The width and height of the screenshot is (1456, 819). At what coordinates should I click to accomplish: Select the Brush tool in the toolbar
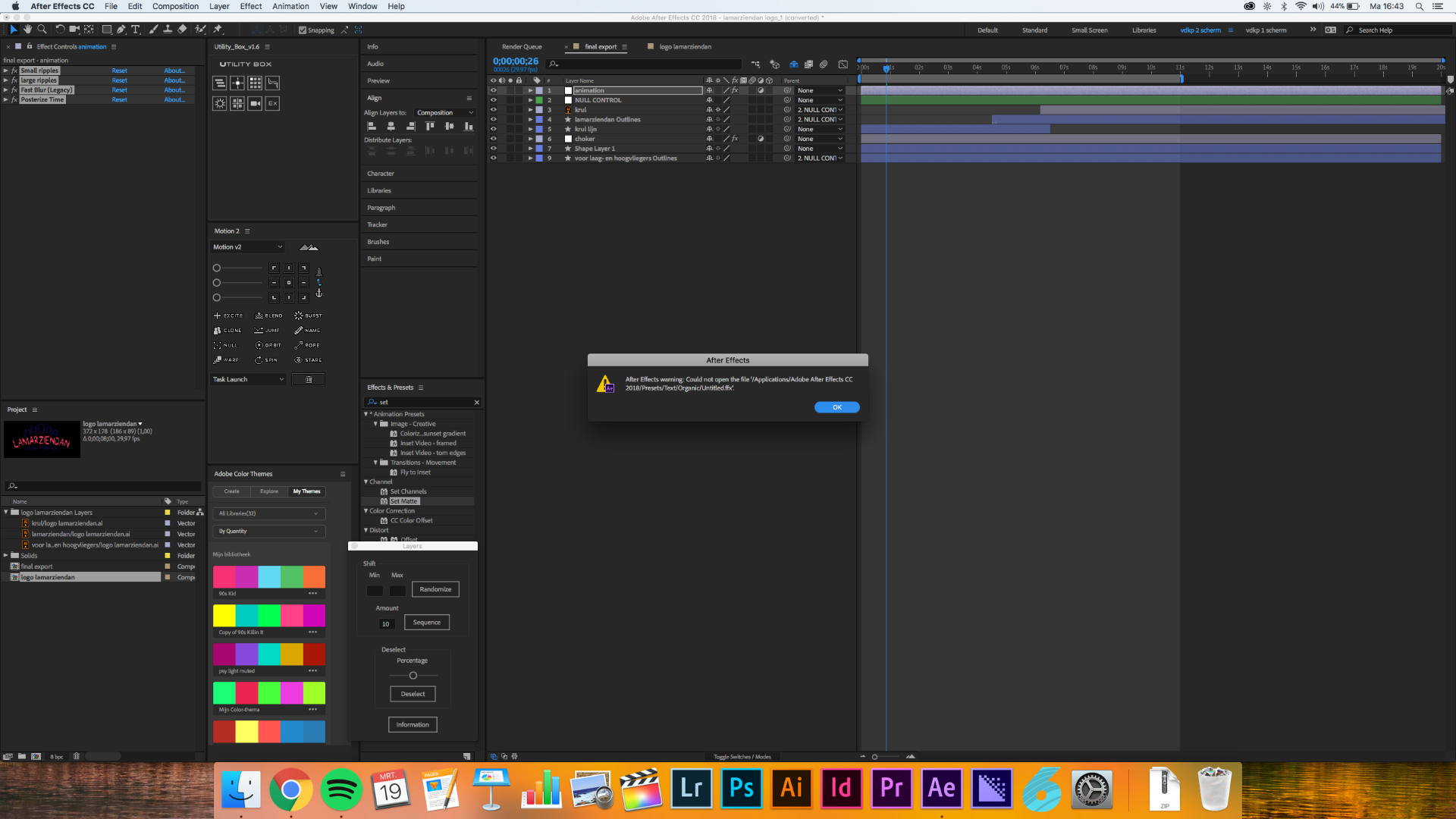(x=154, y=30)
